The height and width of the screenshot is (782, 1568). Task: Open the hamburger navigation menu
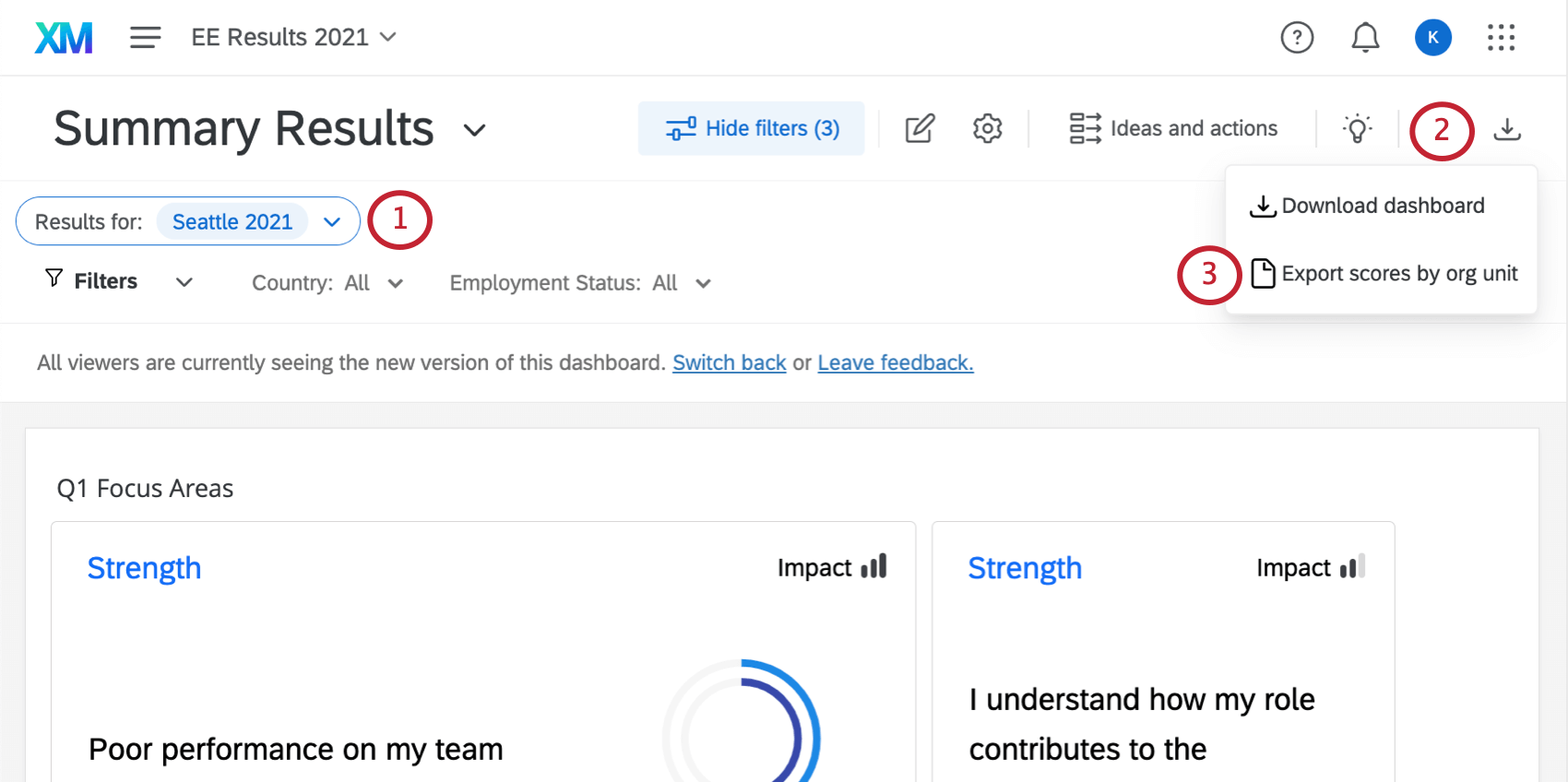[145, 38]
